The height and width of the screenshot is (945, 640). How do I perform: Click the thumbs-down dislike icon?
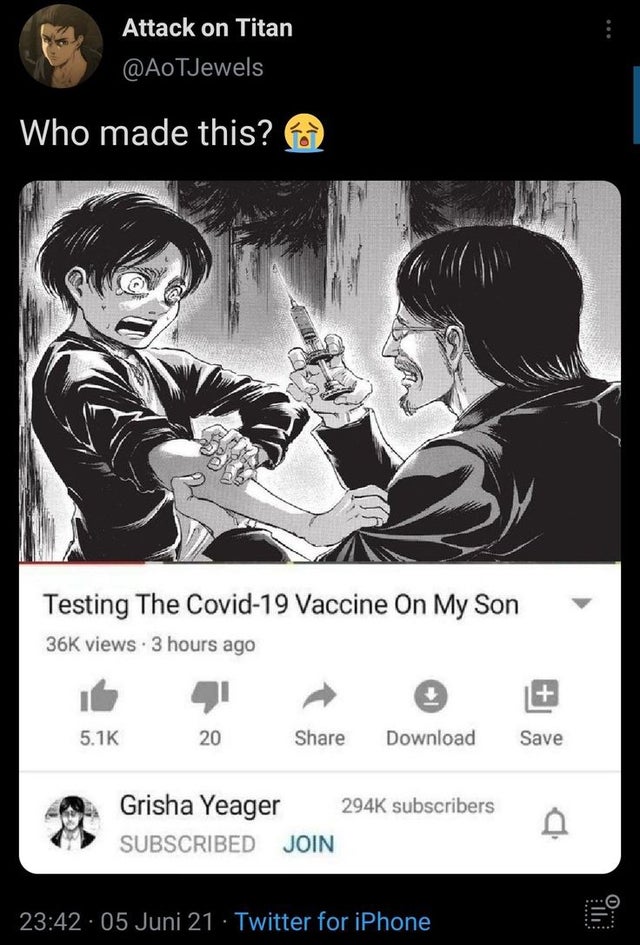[x=210, y=697]
